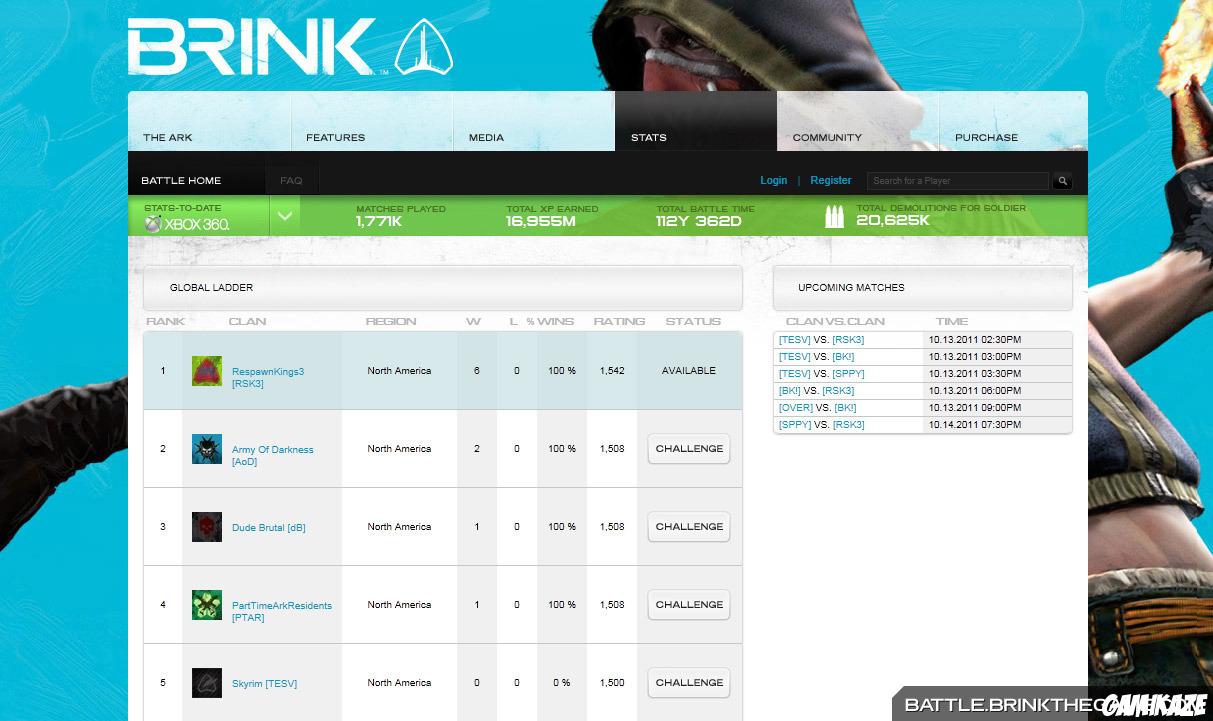The image size is (1213, 721).
Task: Select BATTLE HOME in the sub-navigation
Action: tap(181, 180)
